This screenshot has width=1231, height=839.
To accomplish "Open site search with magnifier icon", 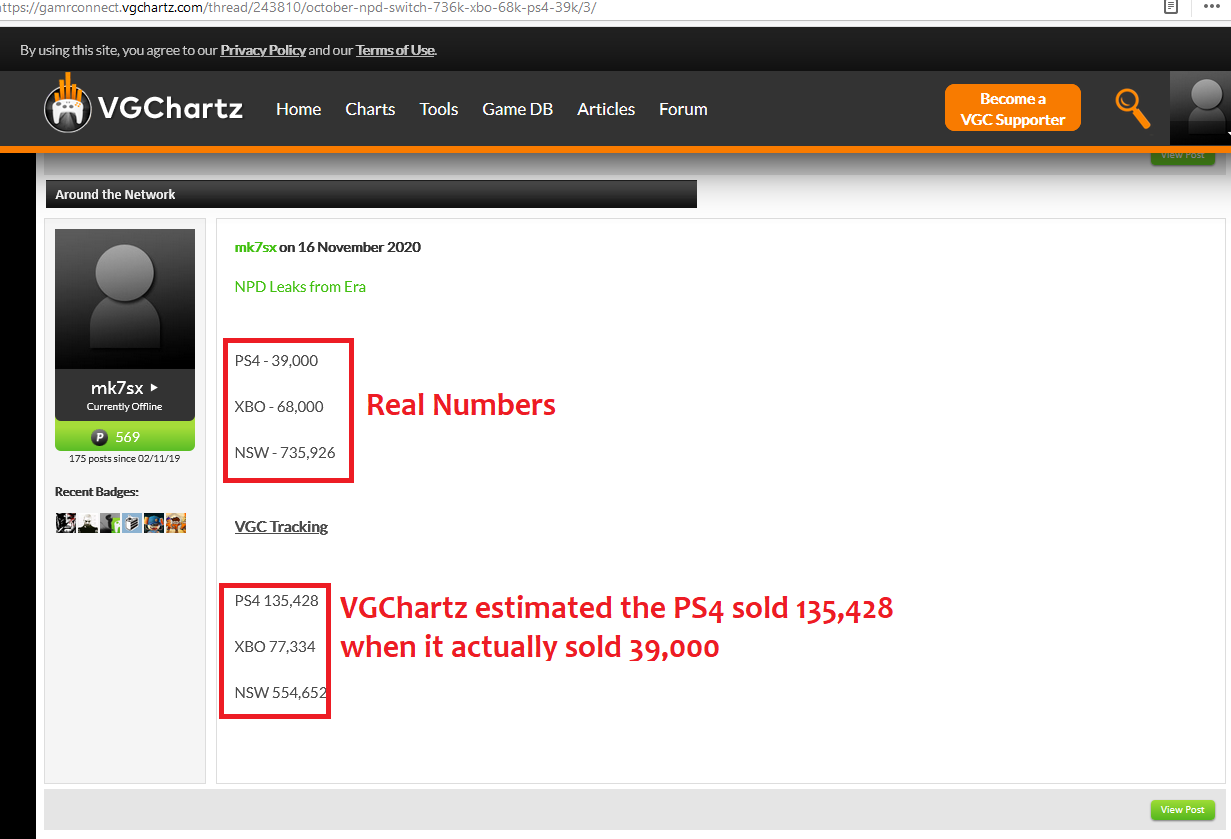I will point(1133,107).
